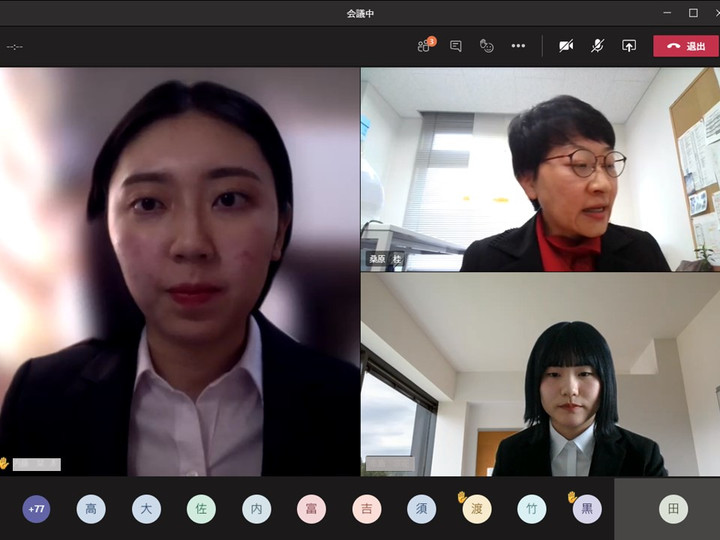Select participant 黒 with raised hand

(587, 509)
